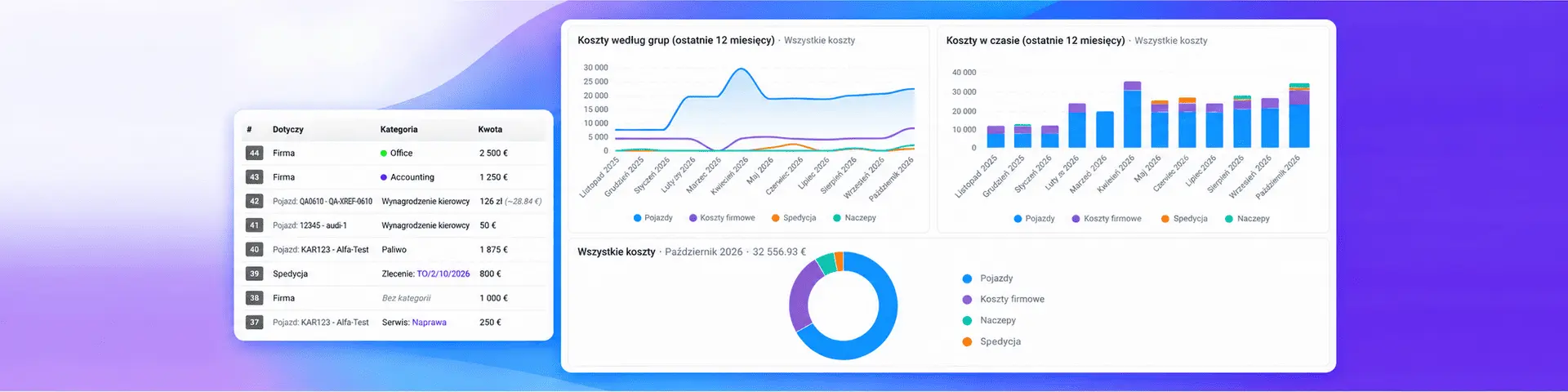
Task: Click the Spedycja cell in row 39
Action: [290, 274]
